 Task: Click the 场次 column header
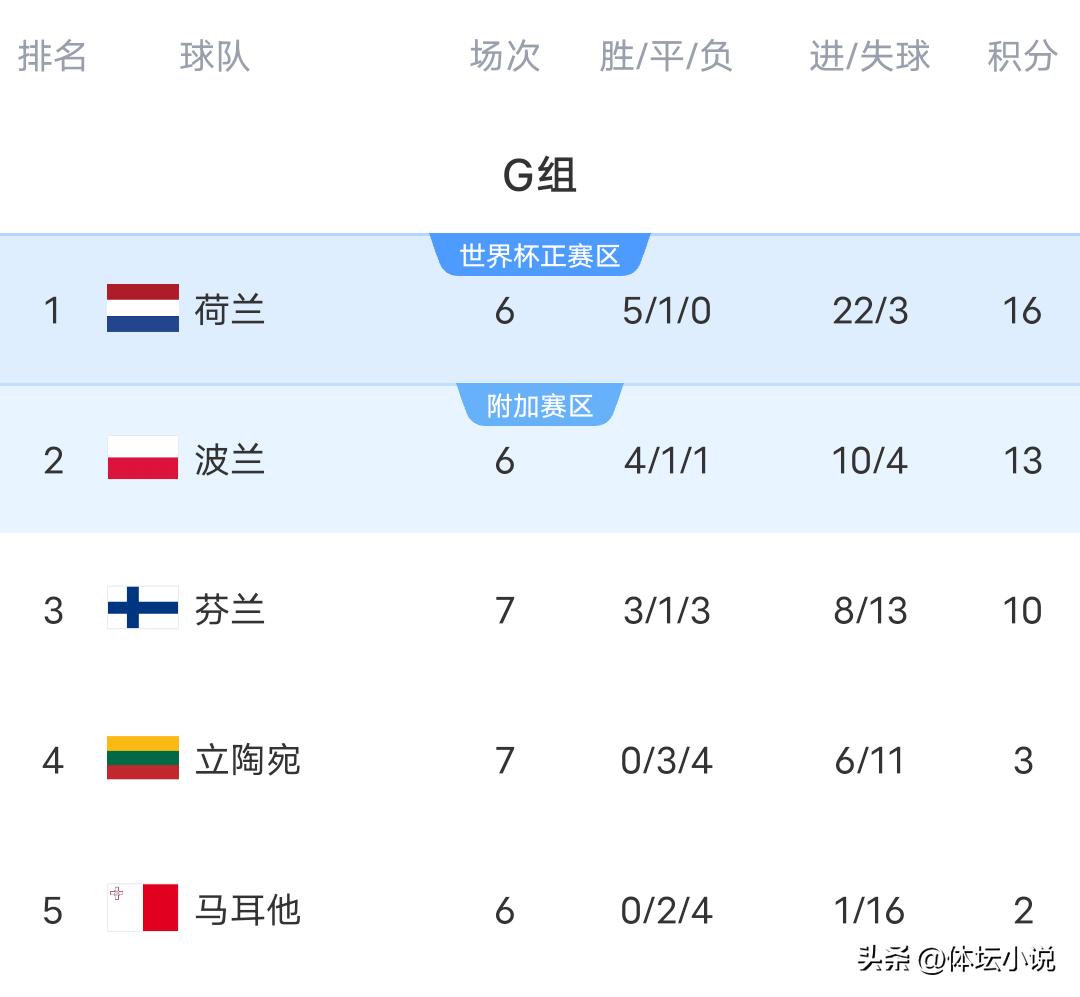click(505, 56)
